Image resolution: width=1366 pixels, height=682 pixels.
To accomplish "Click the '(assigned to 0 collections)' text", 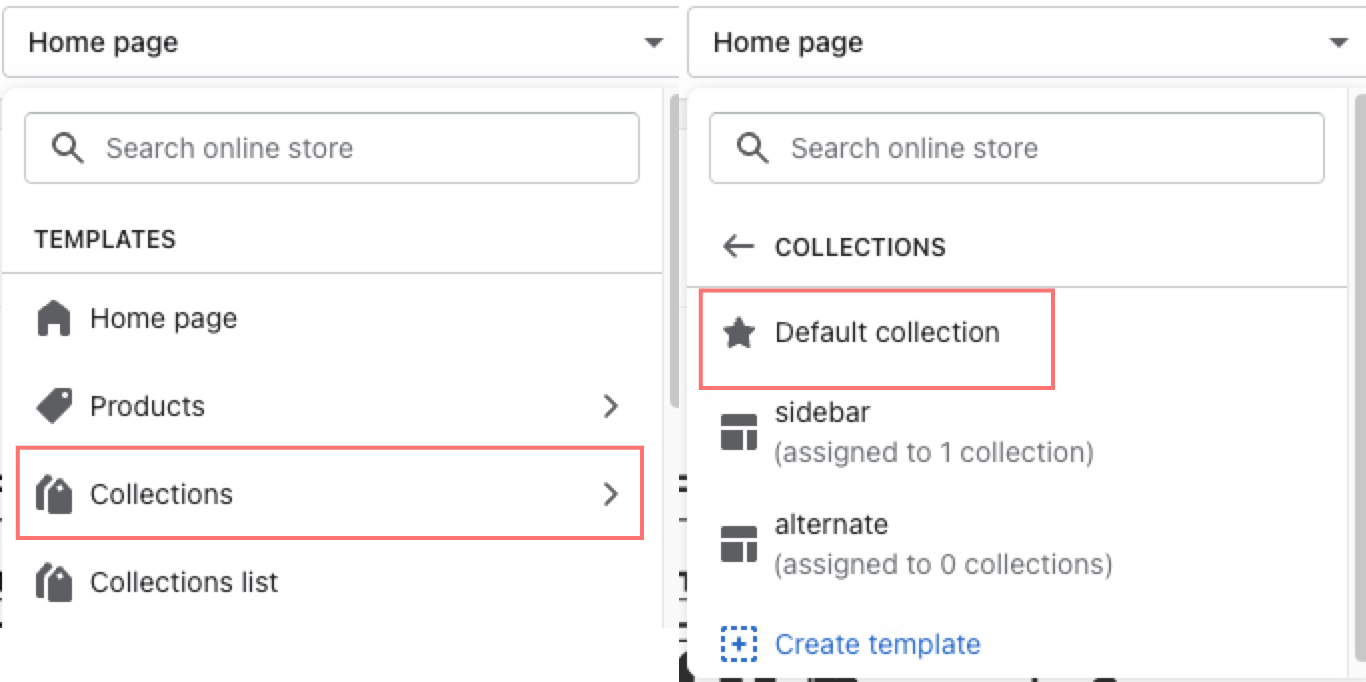I will 944,565.
